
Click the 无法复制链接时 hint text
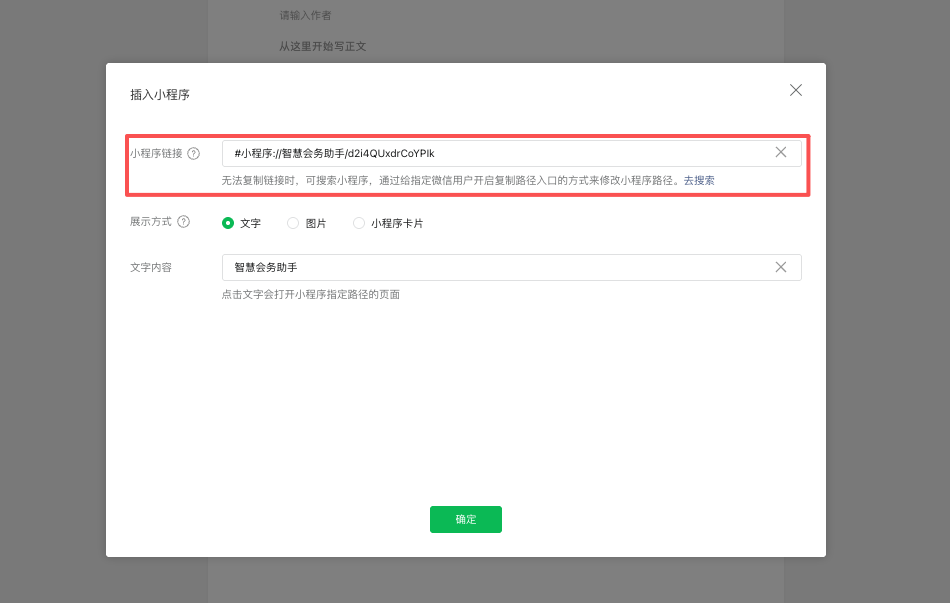click(450, 181)
